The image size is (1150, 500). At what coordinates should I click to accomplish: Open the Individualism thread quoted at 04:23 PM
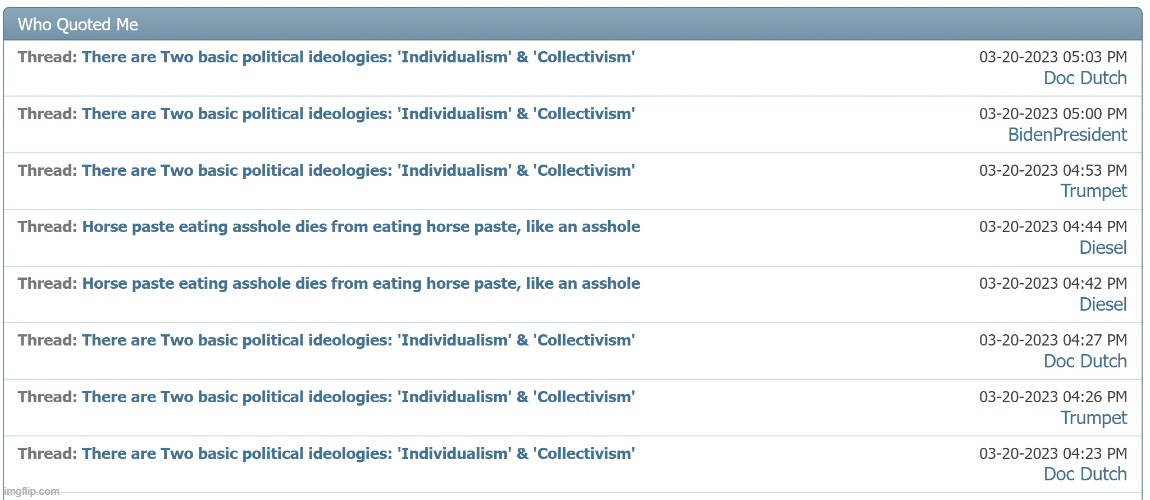357,454
